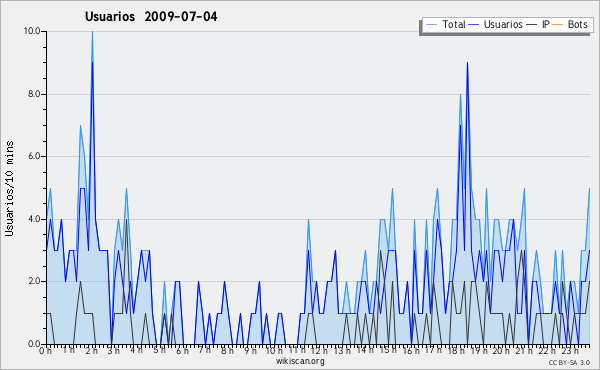Click the Usuarios peak of 9 after 18 h
The image size is (600, 370).
tap(467, 63)
